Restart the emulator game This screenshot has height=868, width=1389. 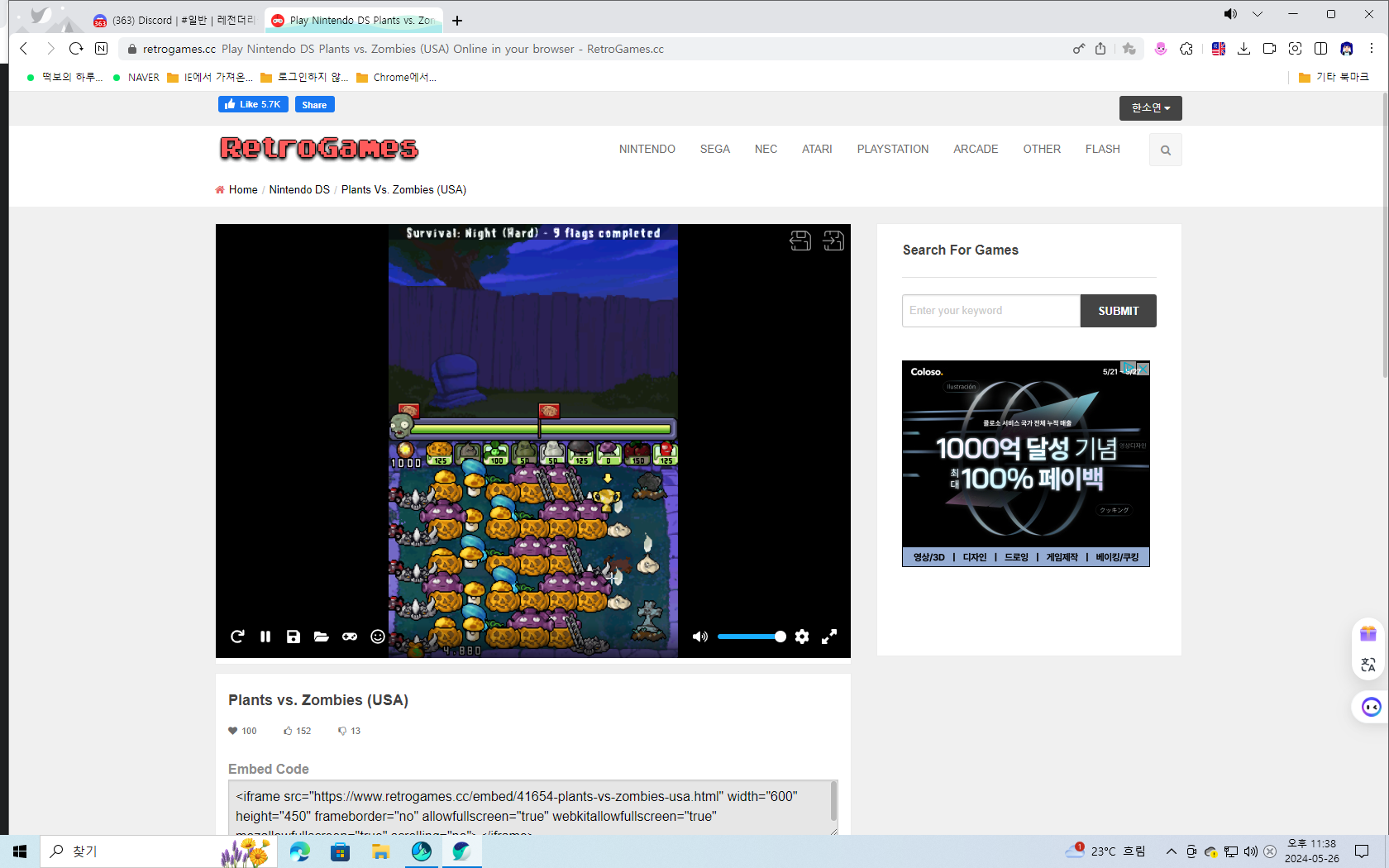[237, 637]
